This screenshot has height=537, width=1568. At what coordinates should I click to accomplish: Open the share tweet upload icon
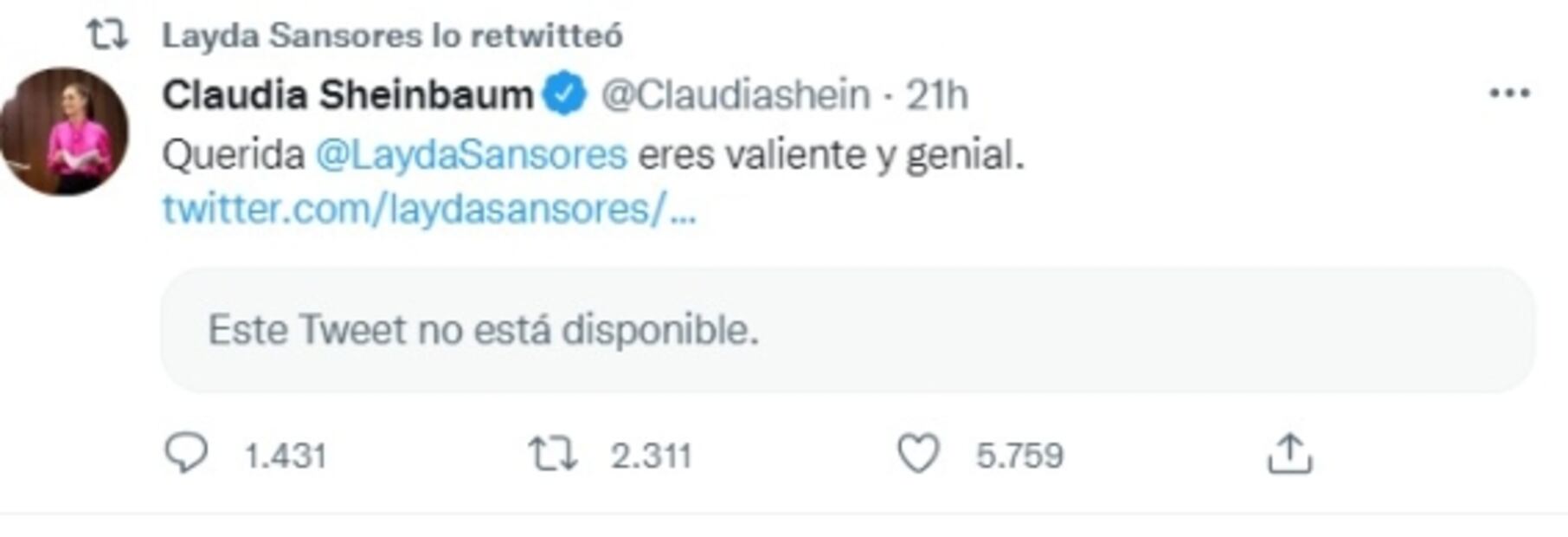click(x=1289, y=454)
